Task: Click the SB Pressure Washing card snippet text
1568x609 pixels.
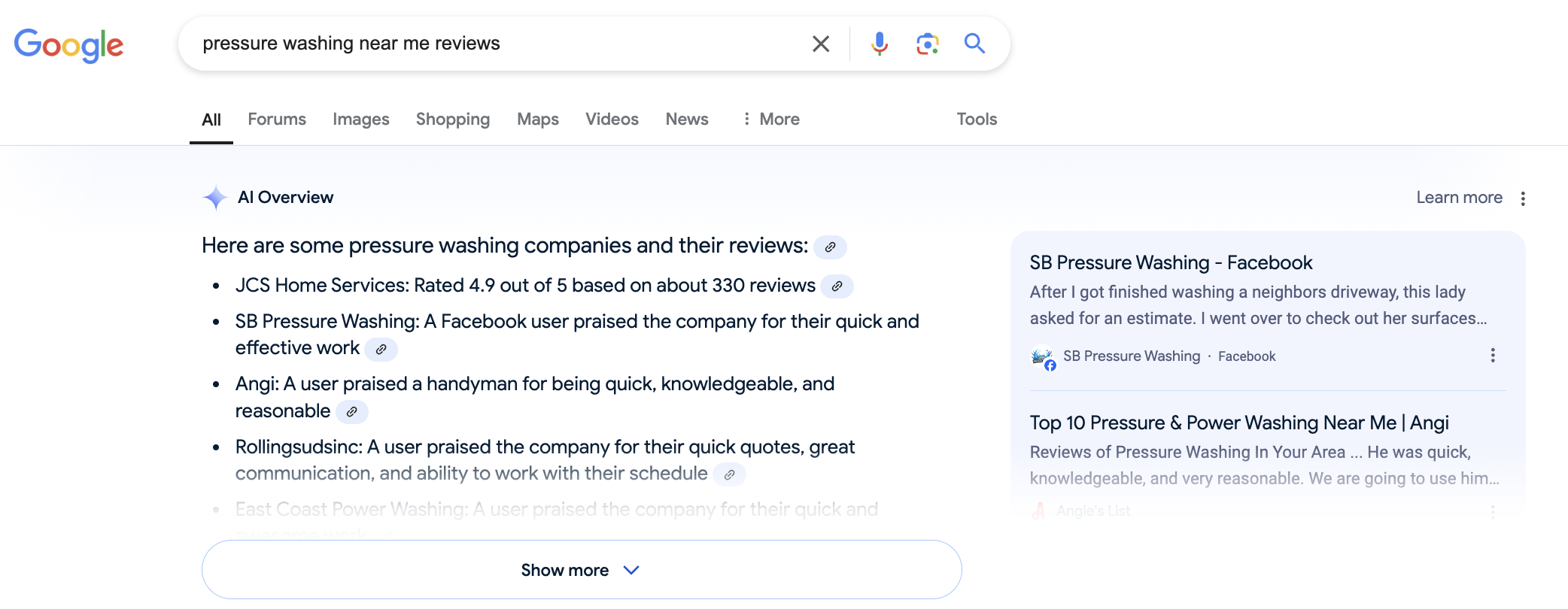Action: [1258, 305]
